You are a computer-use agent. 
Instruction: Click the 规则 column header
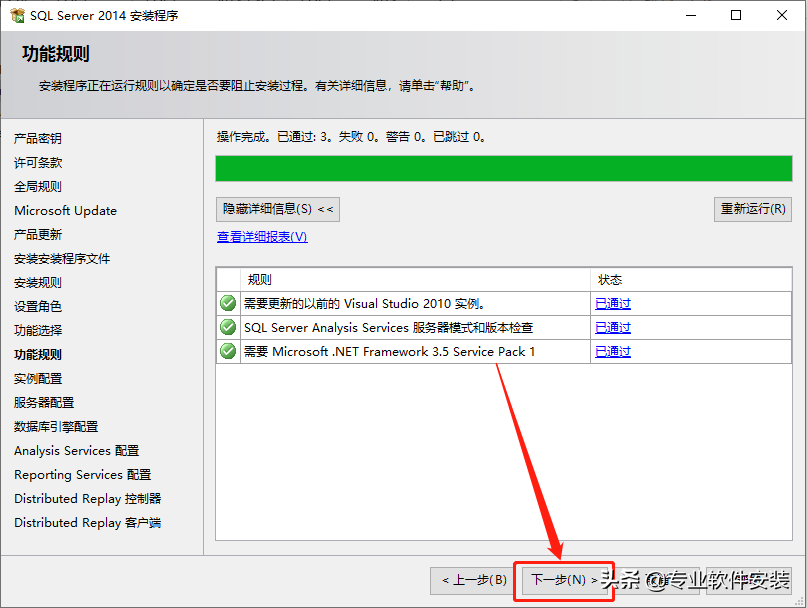point(415,280)
